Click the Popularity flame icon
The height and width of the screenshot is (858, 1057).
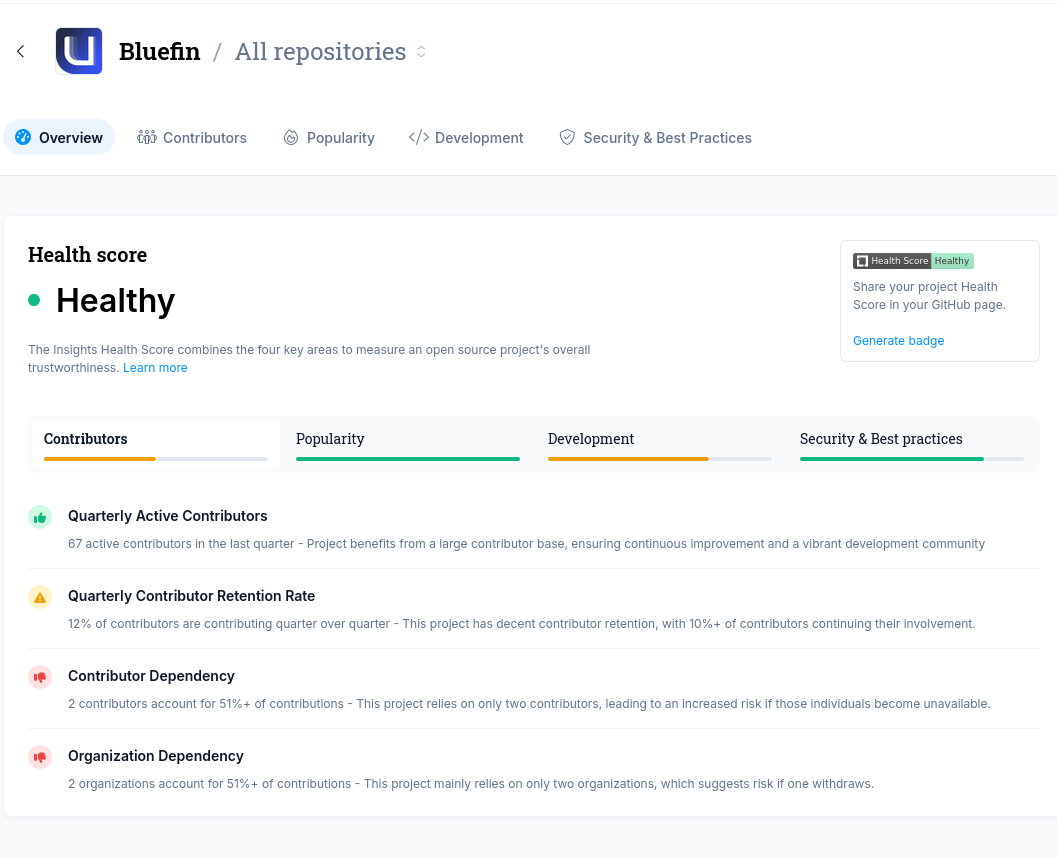coord(291,137)
